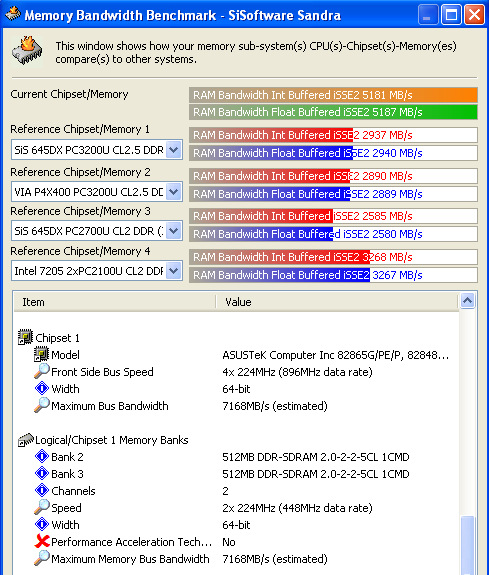Click the blue diamond icon beside Width under Speed
Screen dimensions: 489x575
41,524
